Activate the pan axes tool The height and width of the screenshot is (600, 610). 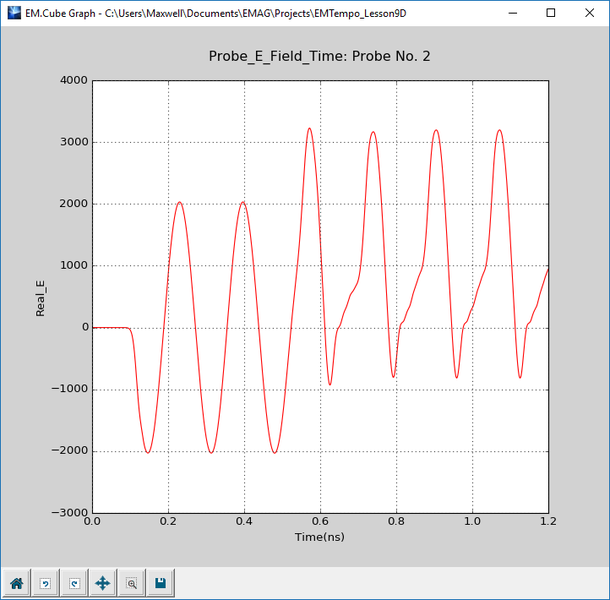[x=102, y=582]
